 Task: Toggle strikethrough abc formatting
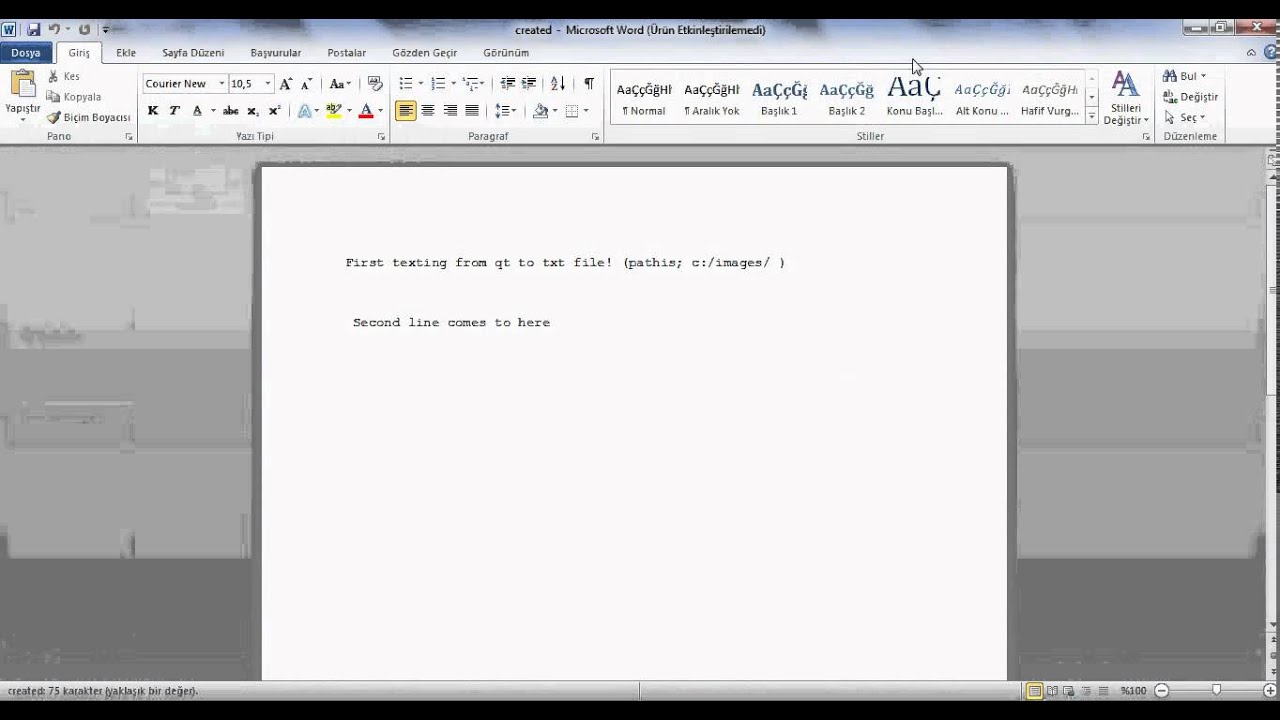coord(230,111)
